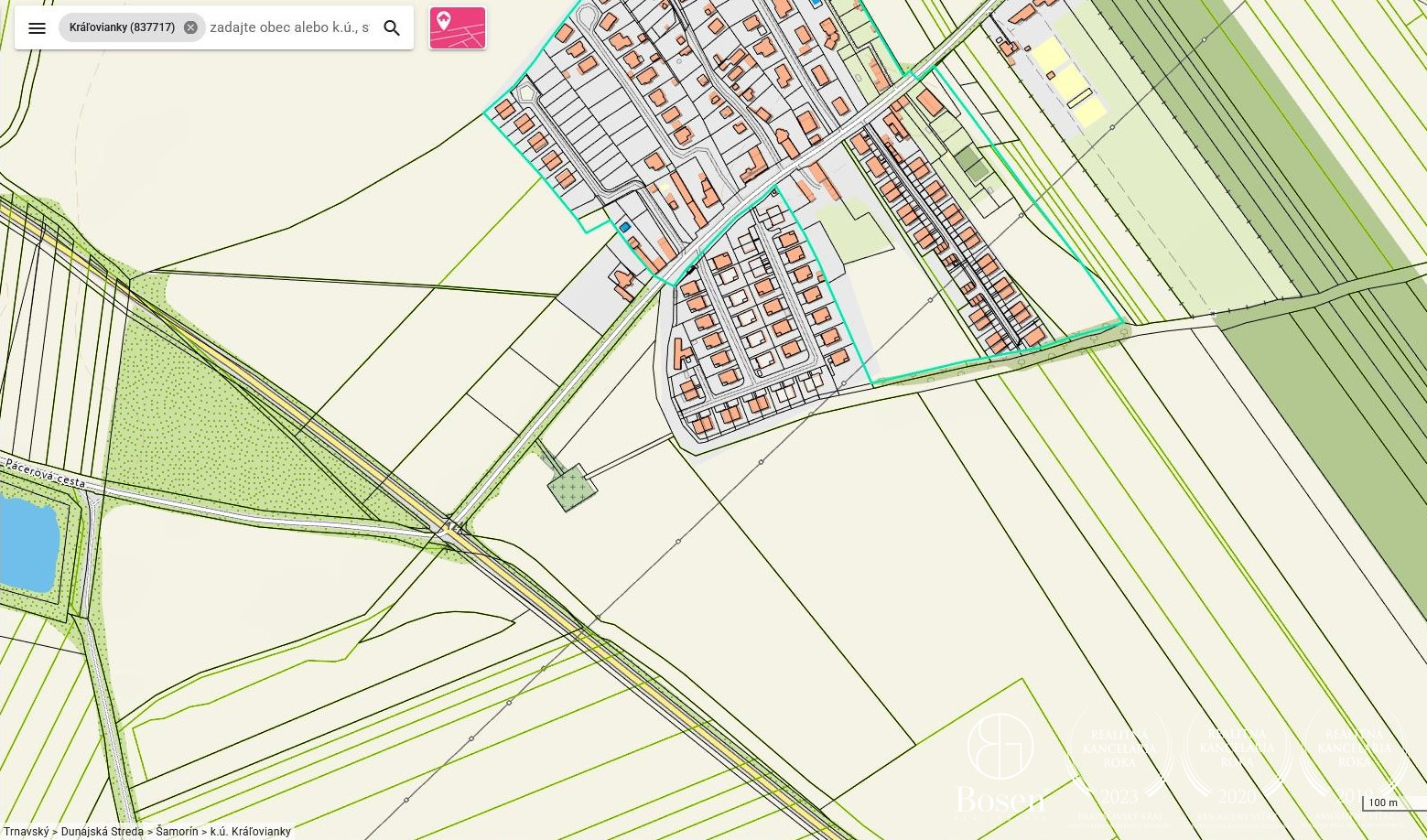Select the cemetery parcel with cross pattern
The image size is (1427, 840).
(x=572, y=488)
